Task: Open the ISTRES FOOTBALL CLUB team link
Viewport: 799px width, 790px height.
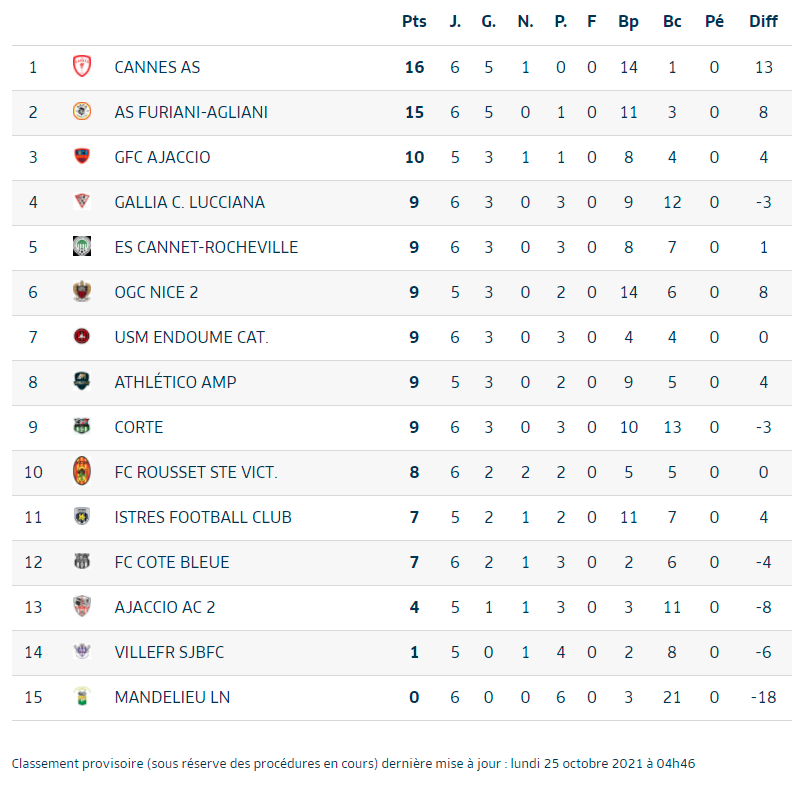Action: click(203, 517)
